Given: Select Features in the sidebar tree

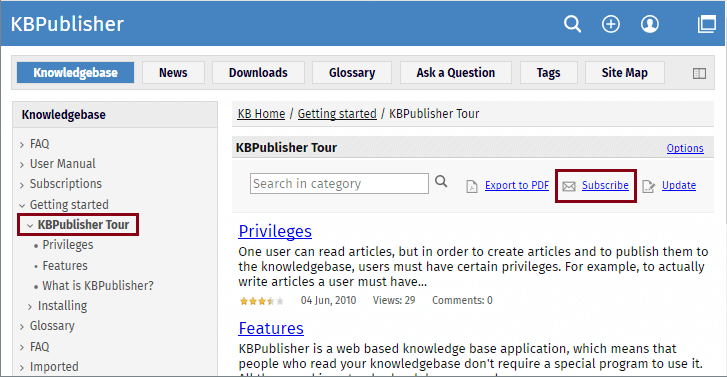Looking at the screenshot, I should coord(65,266).
